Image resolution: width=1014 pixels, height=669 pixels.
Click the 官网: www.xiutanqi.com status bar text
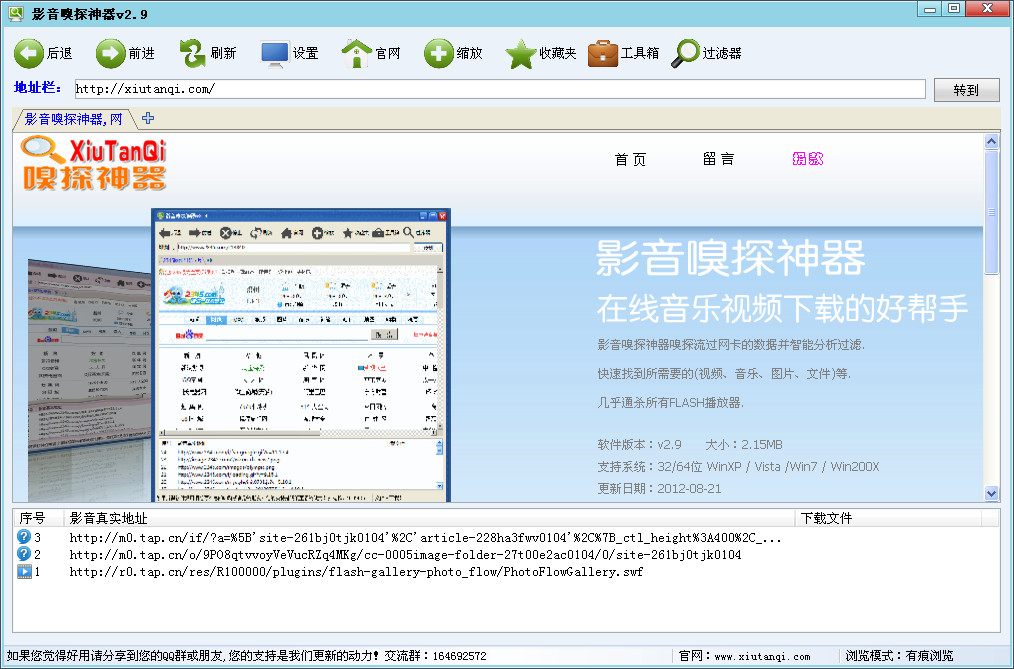[744, 656]
